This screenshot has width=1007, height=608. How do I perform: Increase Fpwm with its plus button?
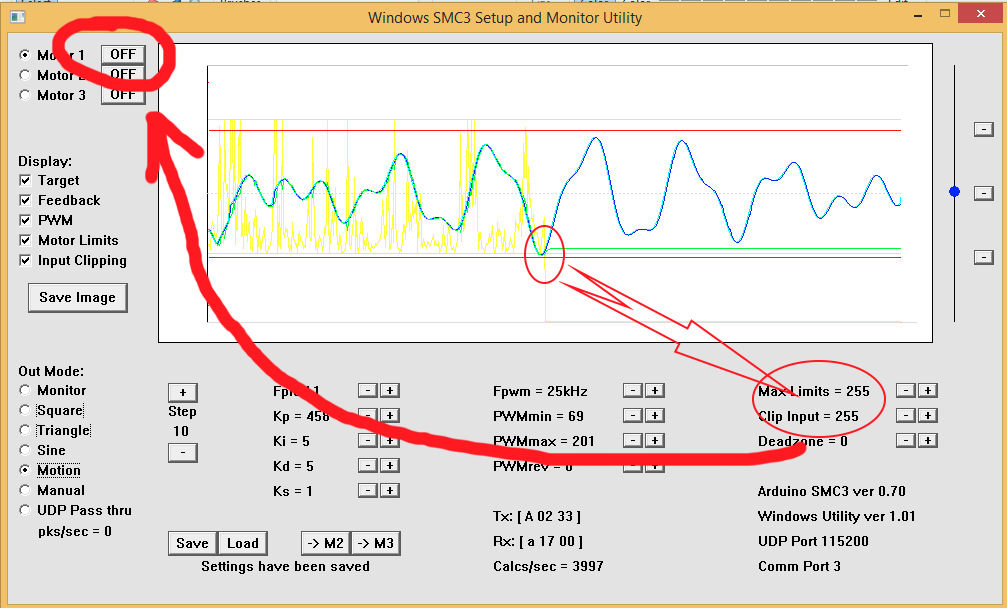[x=655, y=390]
